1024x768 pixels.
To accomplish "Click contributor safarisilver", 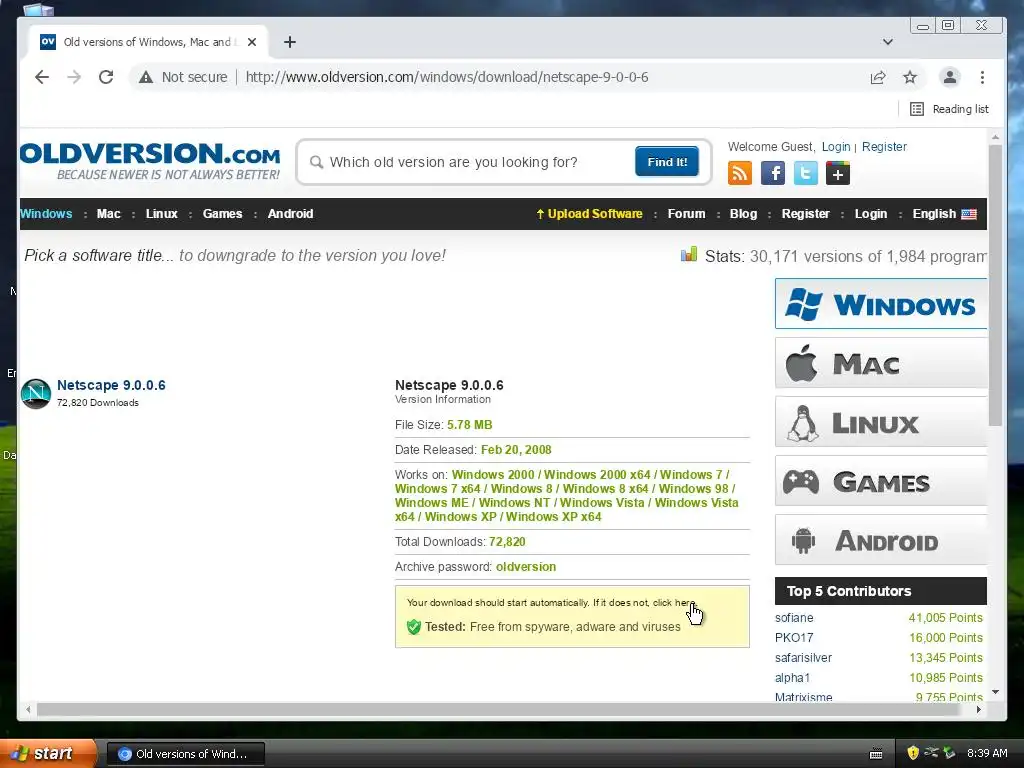I will tap(803, 658).
